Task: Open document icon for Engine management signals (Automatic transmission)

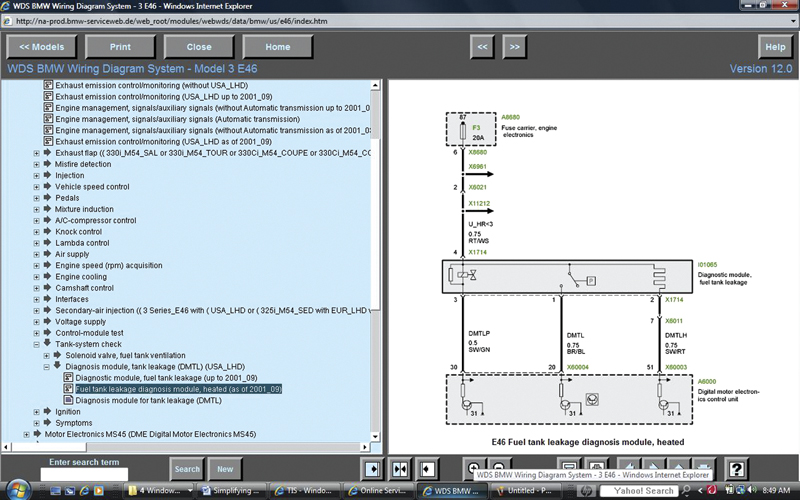Action: [x=48, y=119]
